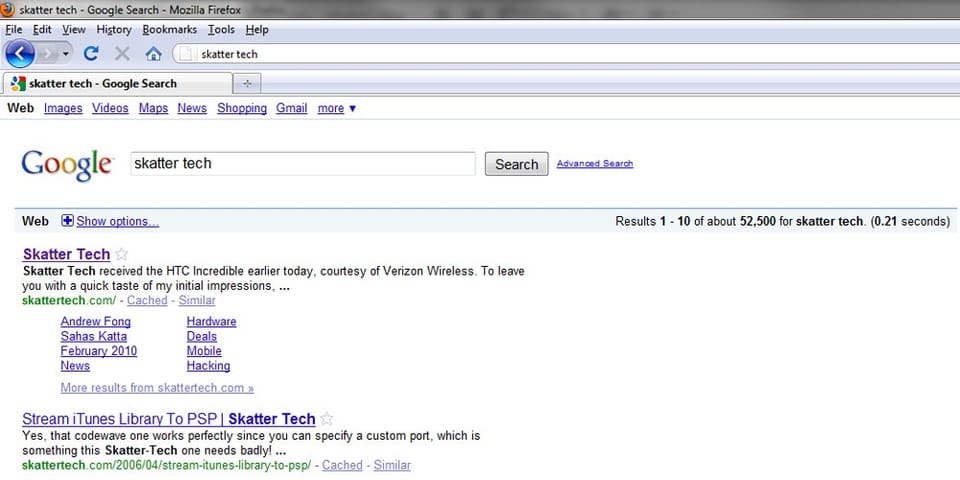Open the Andrew Fong sitelink
This screenshot has height=480, width=960.
coord(96,321)
